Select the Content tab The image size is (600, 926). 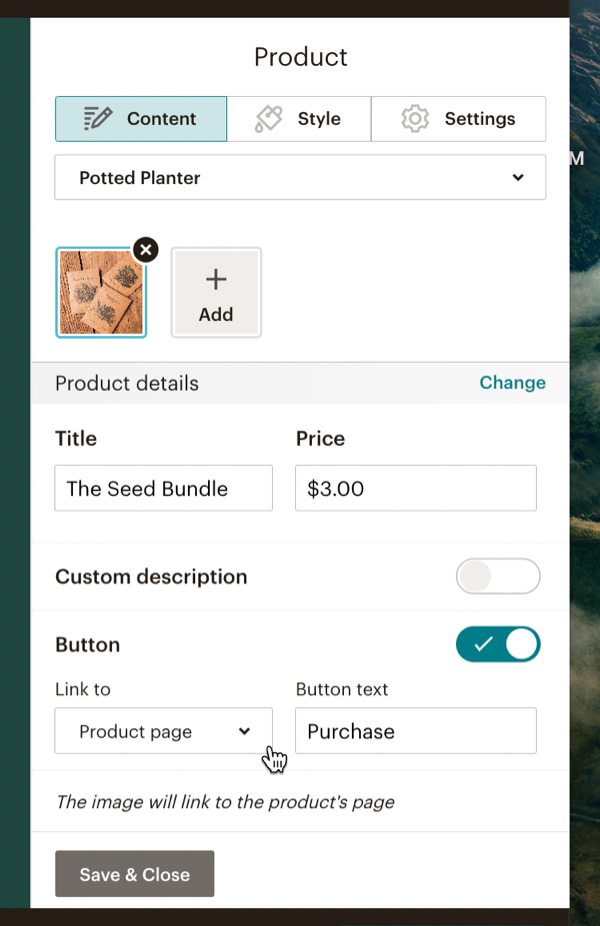pos(141,119)
